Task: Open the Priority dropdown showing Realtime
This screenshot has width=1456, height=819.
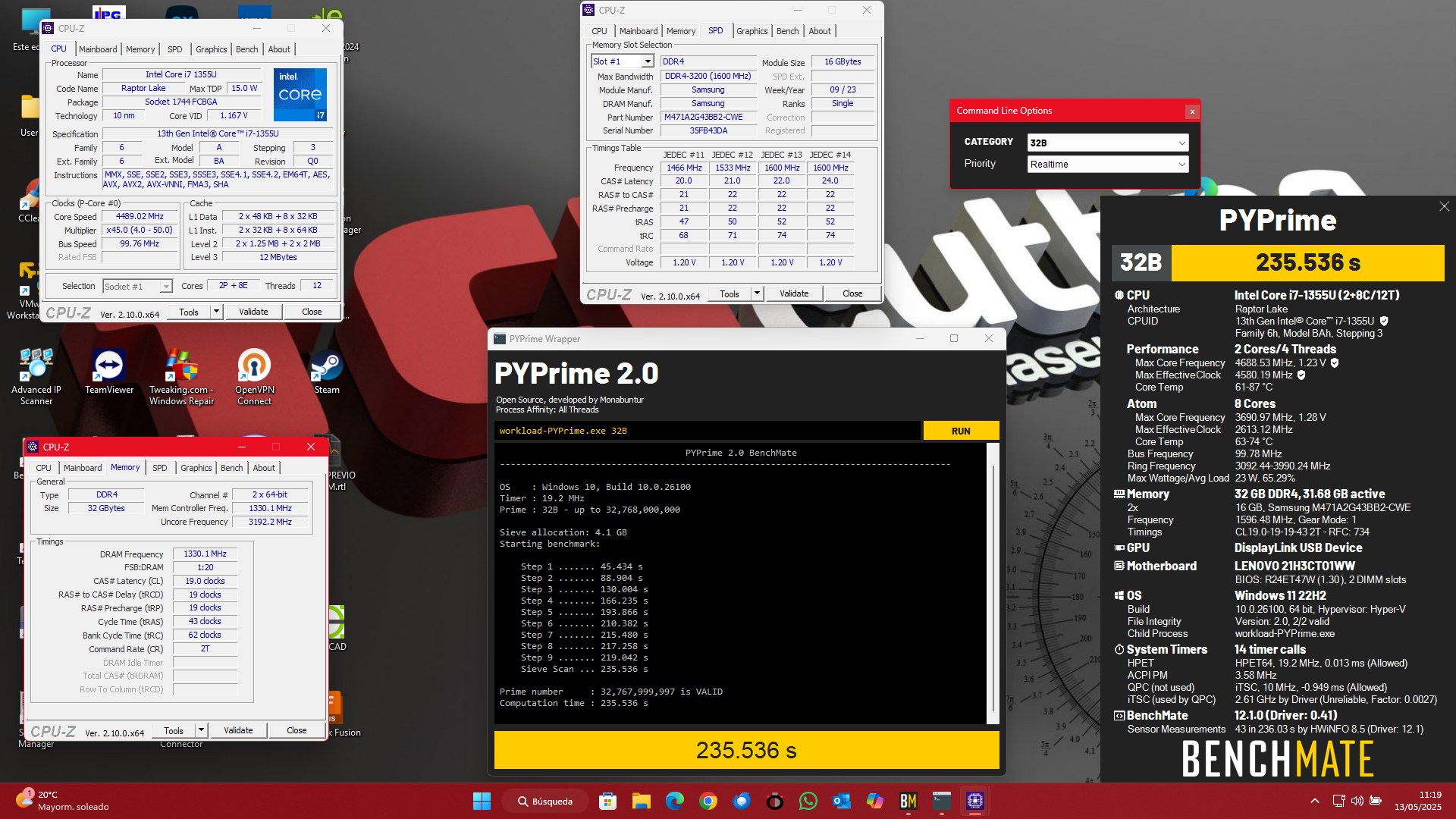Action: 1108,164
